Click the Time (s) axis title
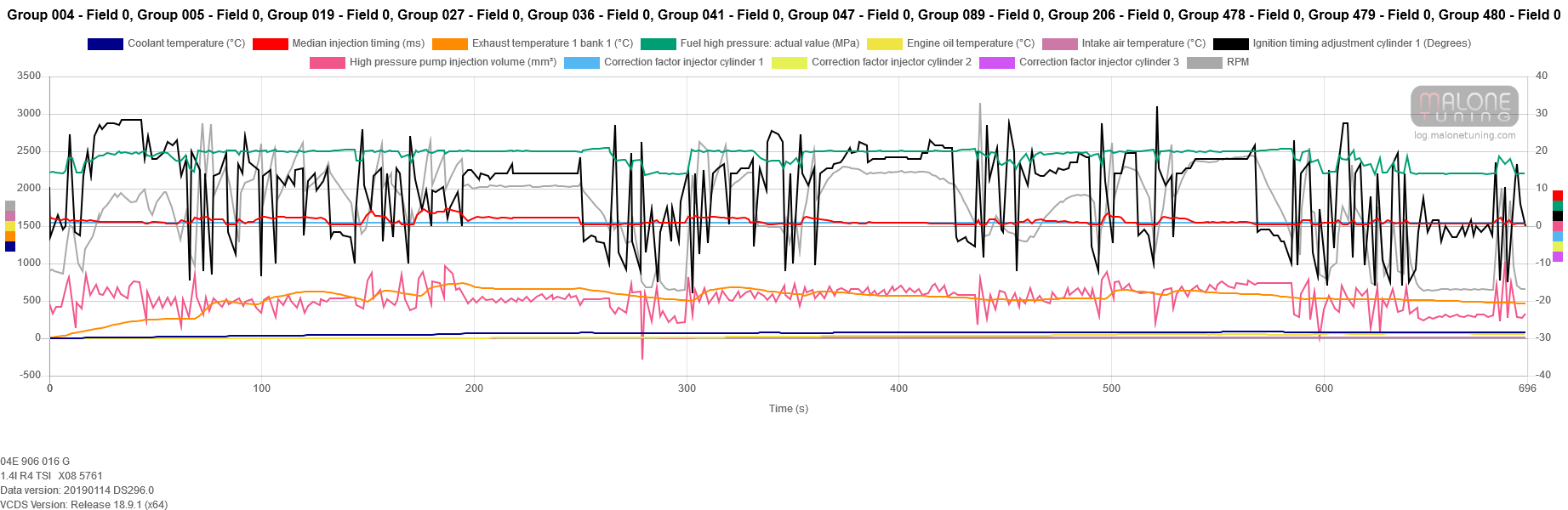This screenshot has height=510, width=1568. point(788,409)
